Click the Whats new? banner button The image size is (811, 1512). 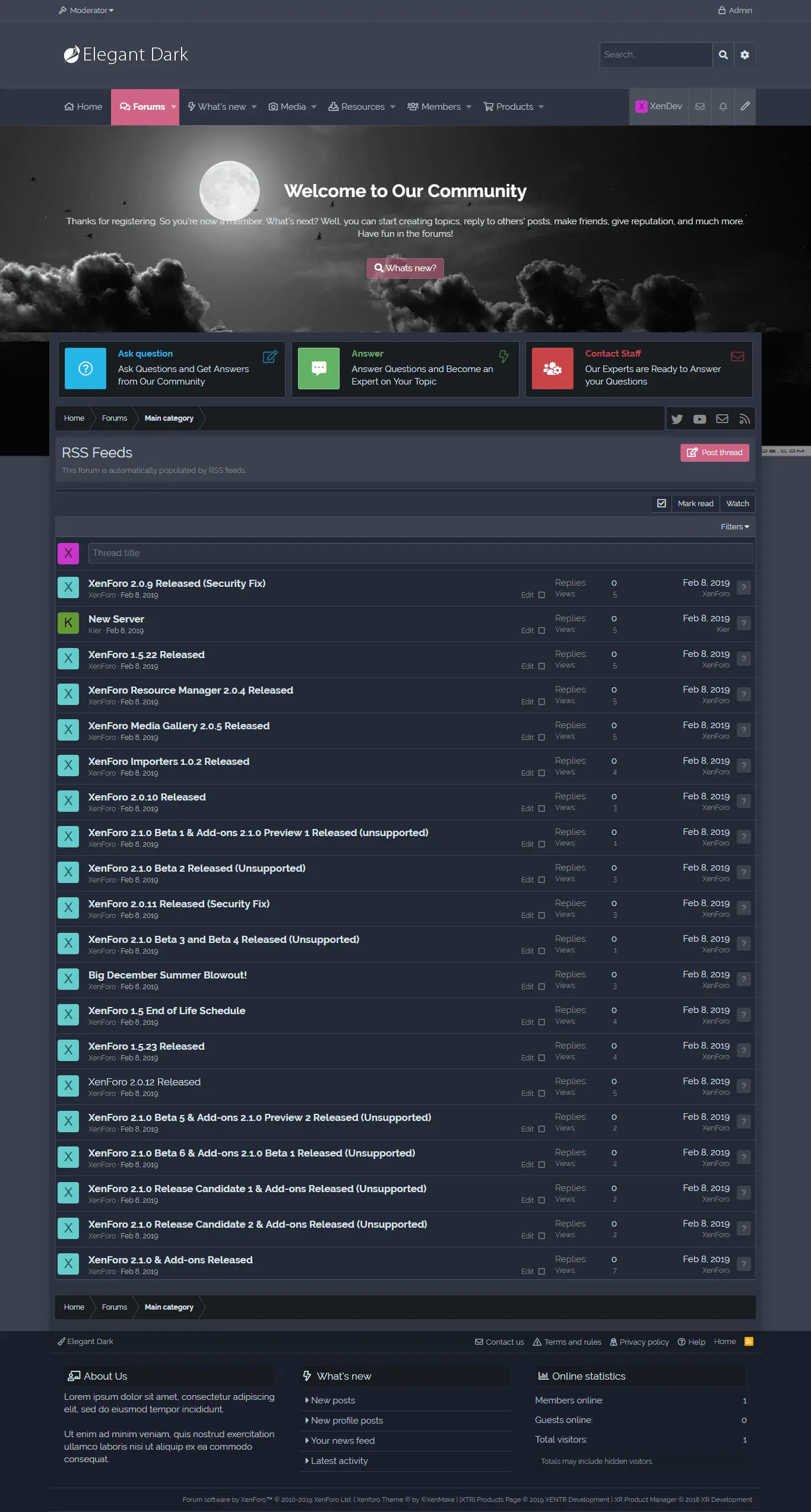point(405,268)
